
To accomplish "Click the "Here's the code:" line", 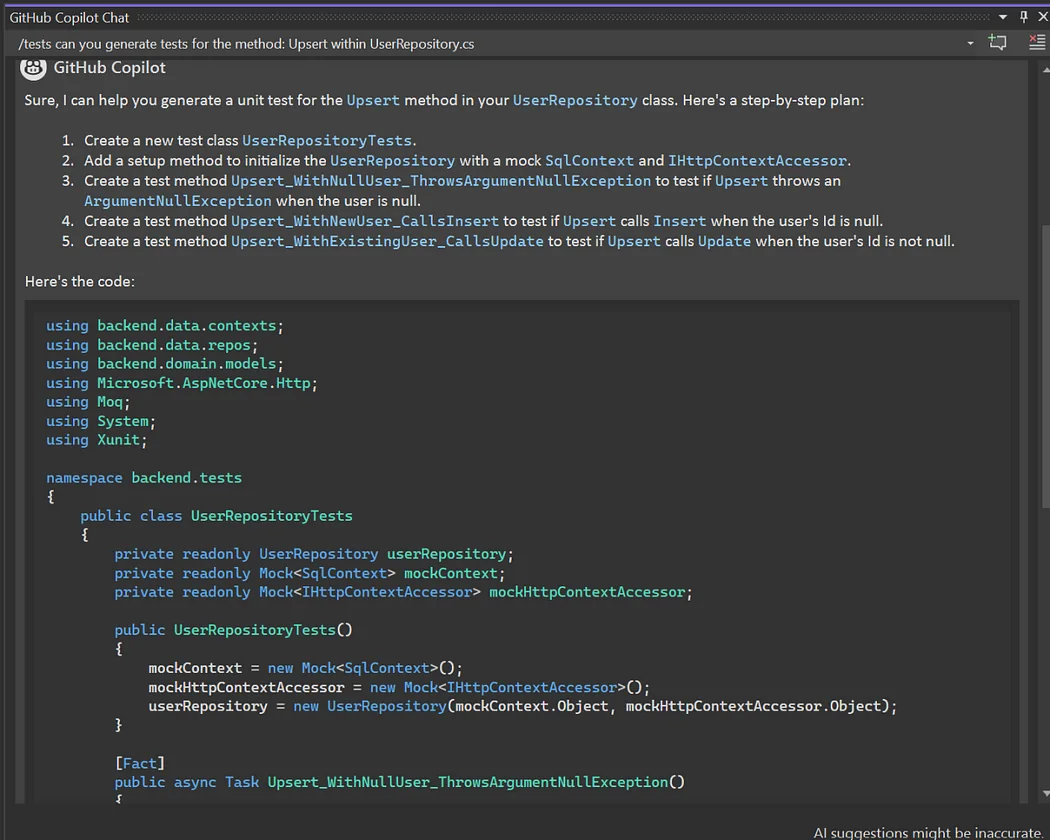I will click(x=80, y=281).
